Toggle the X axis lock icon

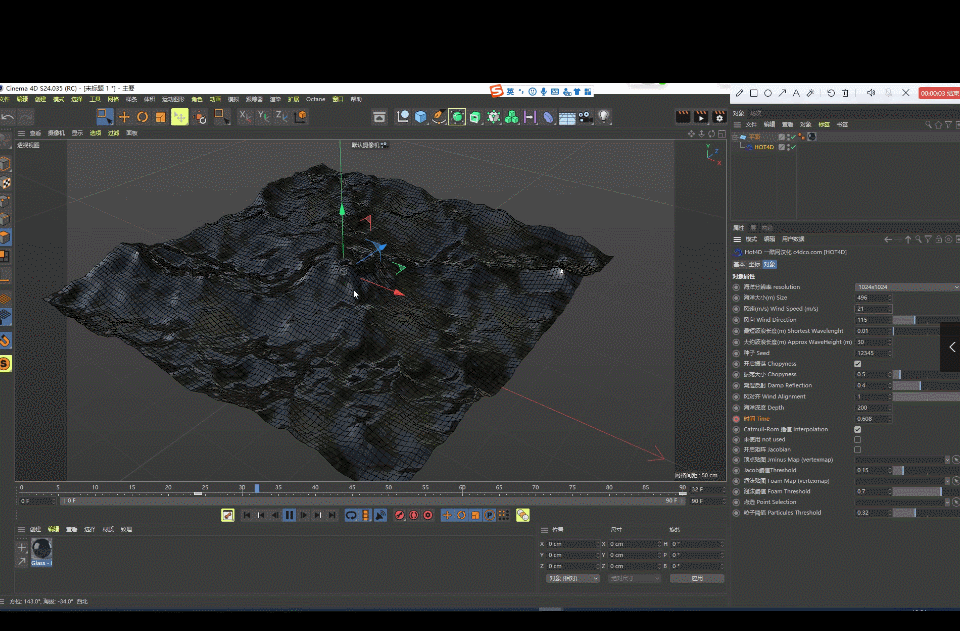[245, 117]
